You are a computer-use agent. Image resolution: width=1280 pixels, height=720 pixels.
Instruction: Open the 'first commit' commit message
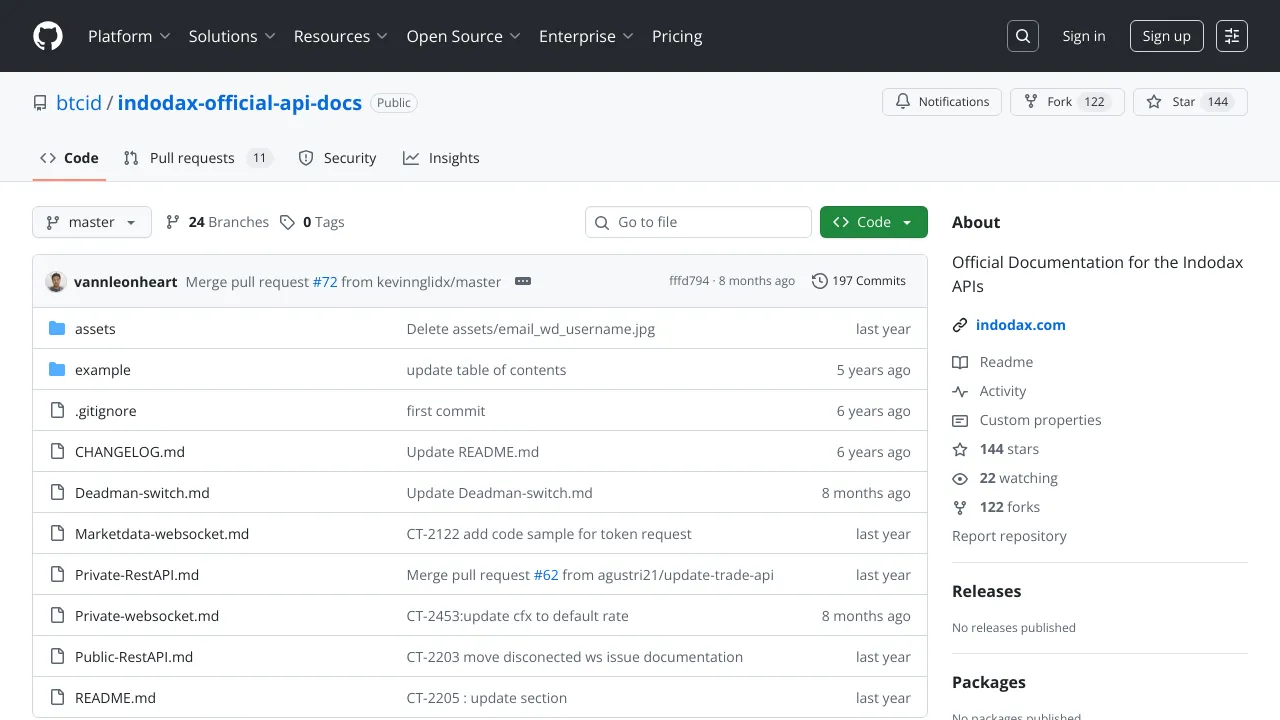tap(446, 411)
